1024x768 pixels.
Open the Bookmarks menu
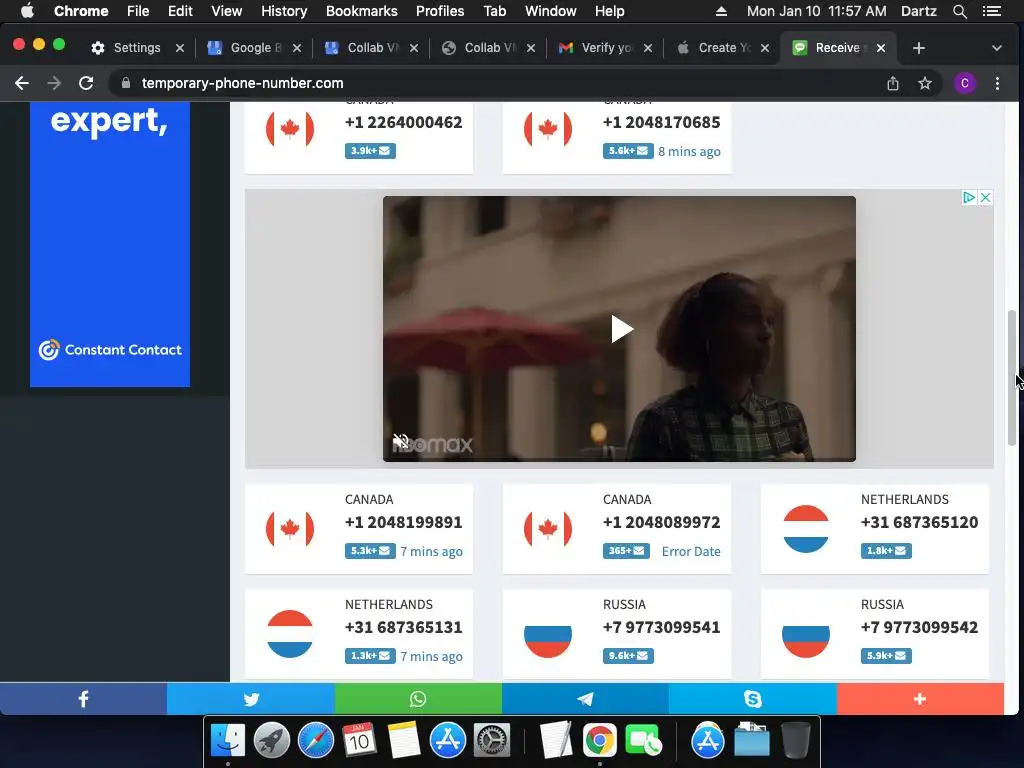(x=362, y=11)
